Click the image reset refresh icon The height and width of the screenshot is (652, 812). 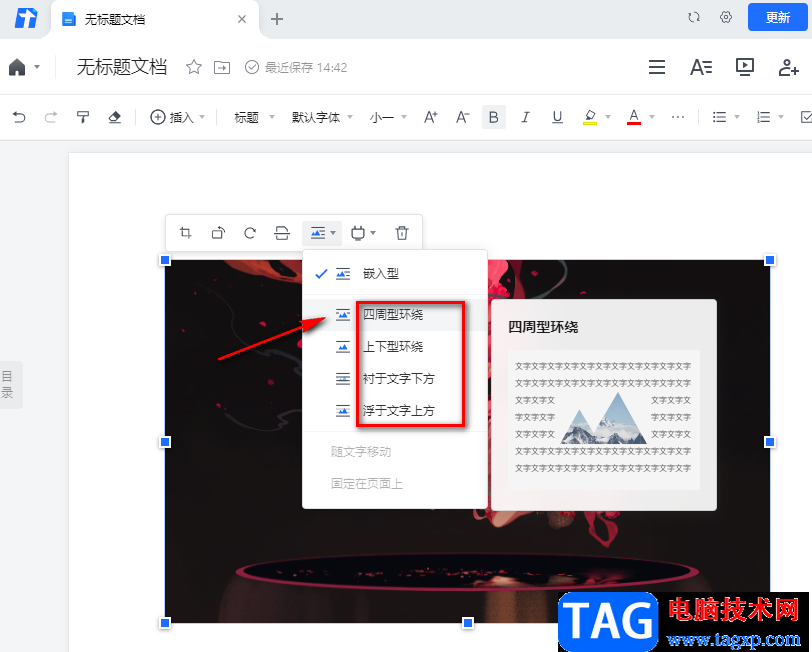pyautogui.click(x=250, y=233)
